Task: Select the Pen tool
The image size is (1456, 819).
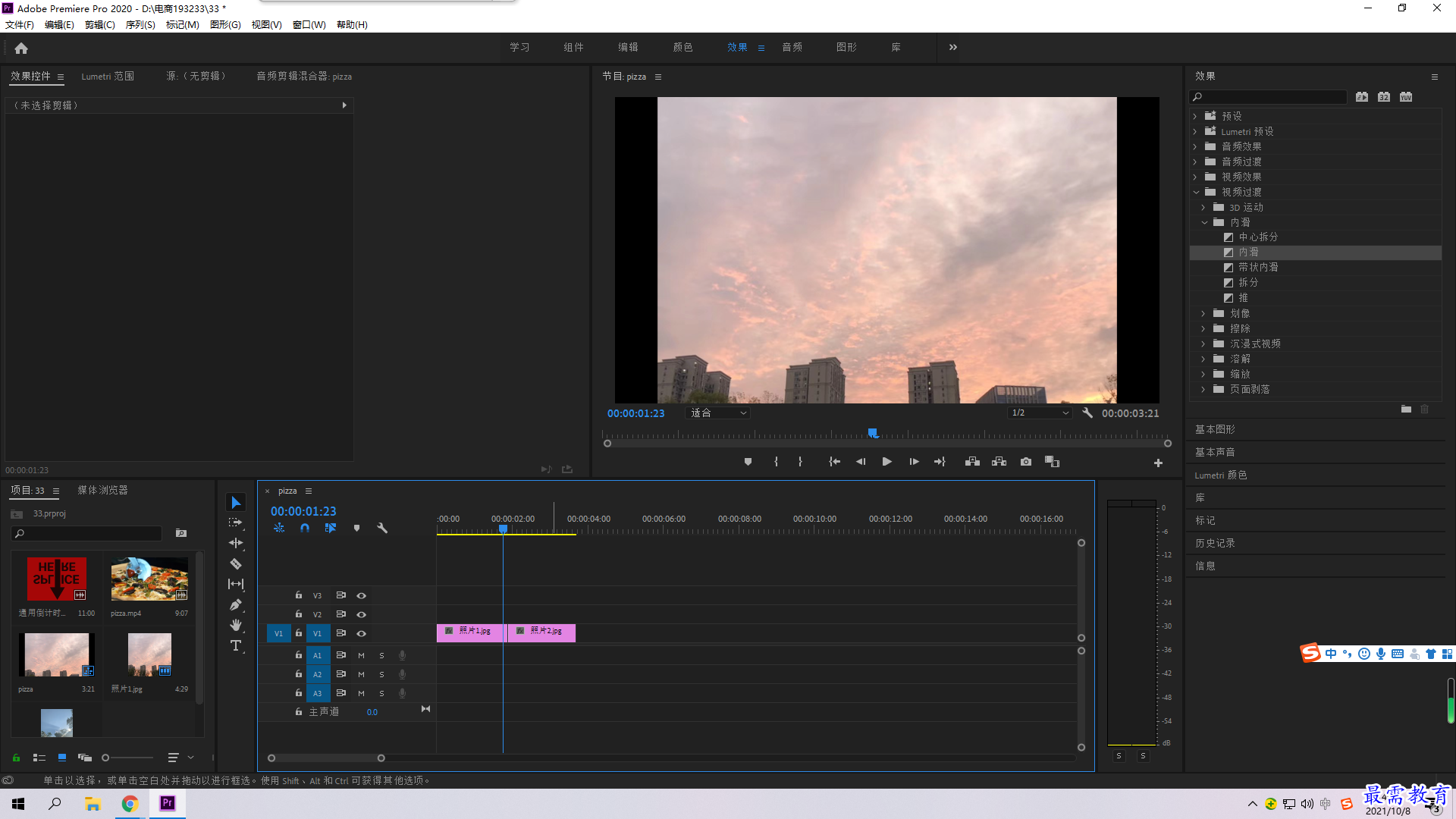Action: [x=236, y=604]
